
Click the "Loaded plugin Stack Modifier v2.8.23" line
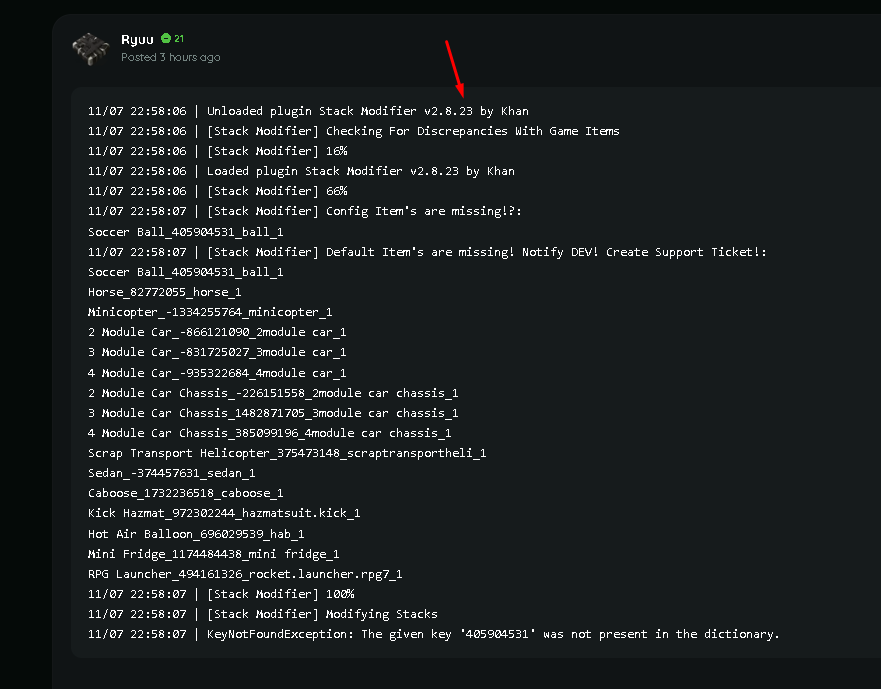[x=301, y=171]
